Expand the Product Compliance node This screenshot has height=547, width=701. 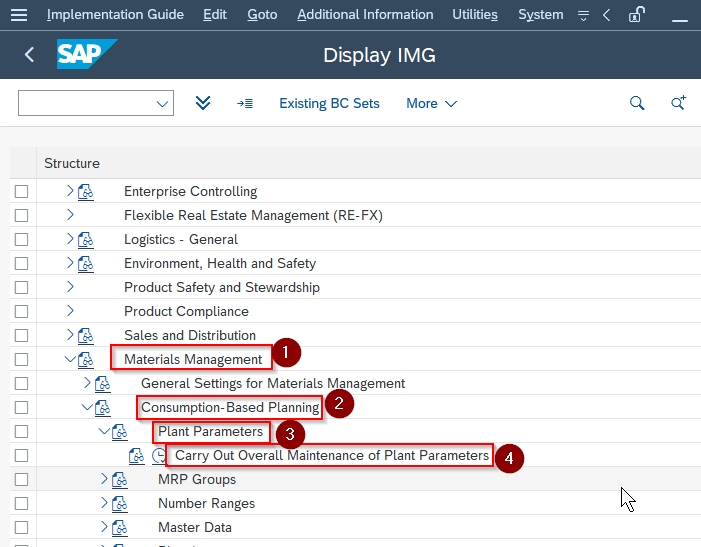click(70, 311)
